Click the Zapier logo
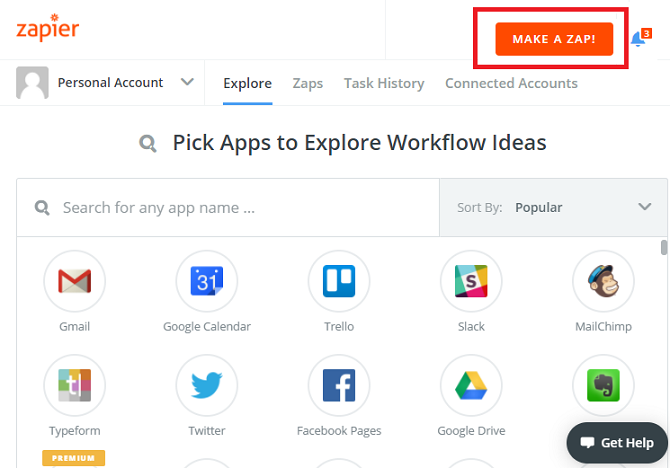 click(x=47, y=28)
